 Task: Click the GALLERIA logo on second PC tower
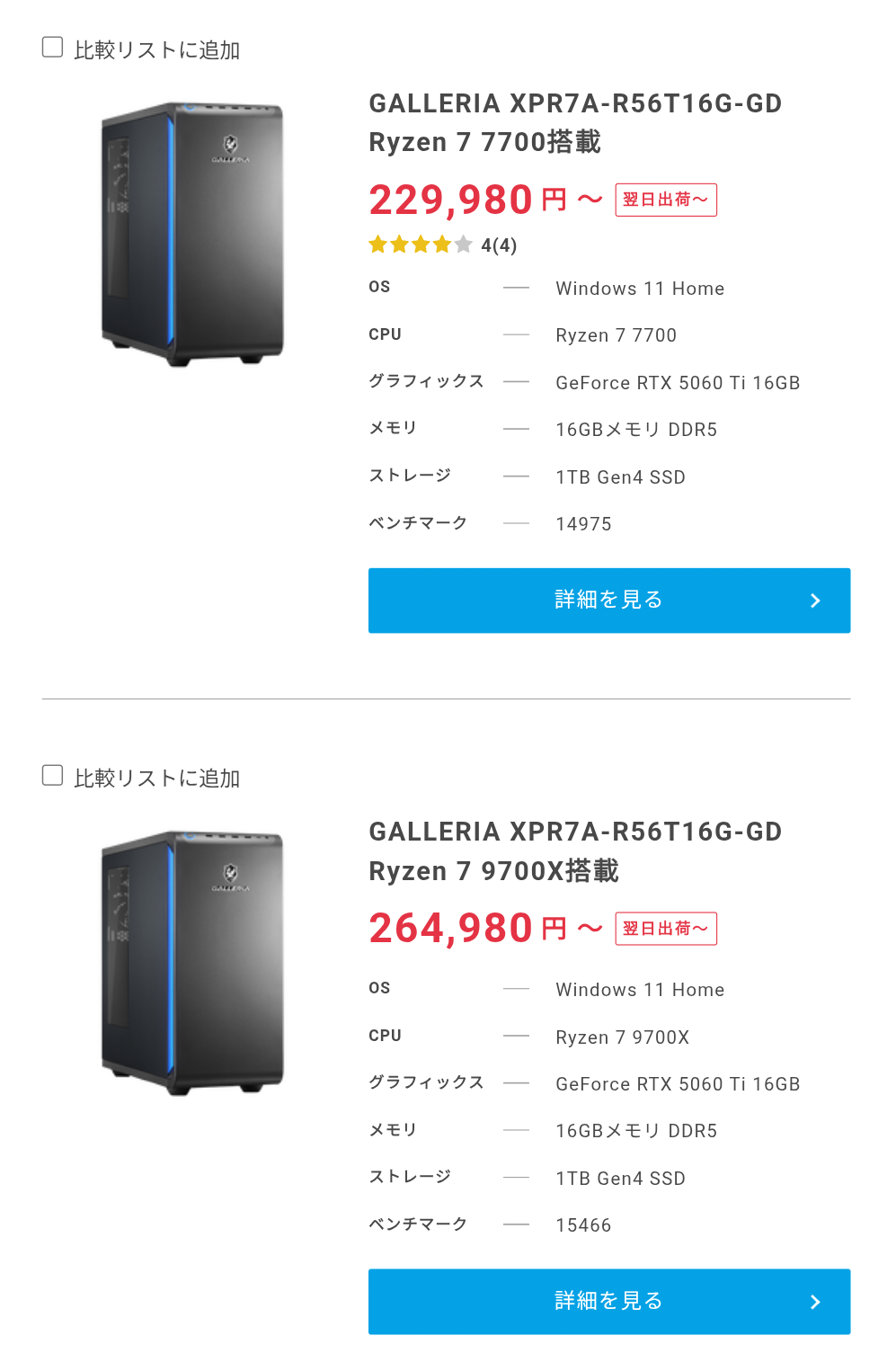coord(231,876)
